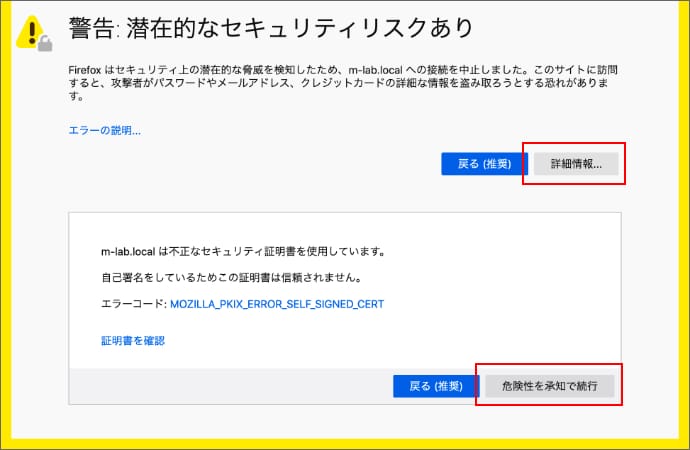The width and height of the screenshot is (690, 450).
Task: Click the gray footer bar of the details panel
Action: tap(230, 386)
